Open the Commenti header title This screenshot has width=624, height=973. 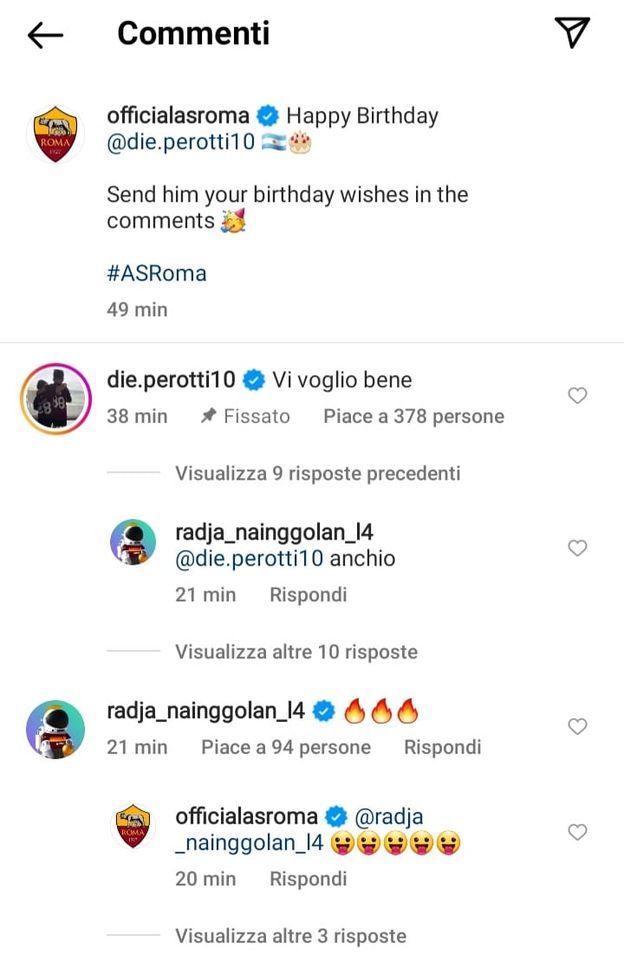tap(194, 33)
